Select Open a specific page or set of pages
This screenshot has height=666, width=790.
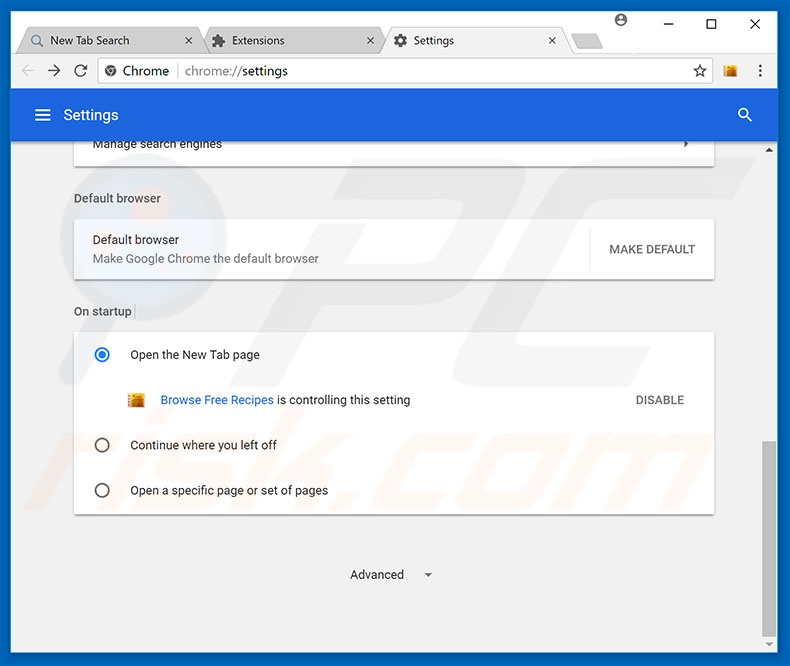pos(102,490)
